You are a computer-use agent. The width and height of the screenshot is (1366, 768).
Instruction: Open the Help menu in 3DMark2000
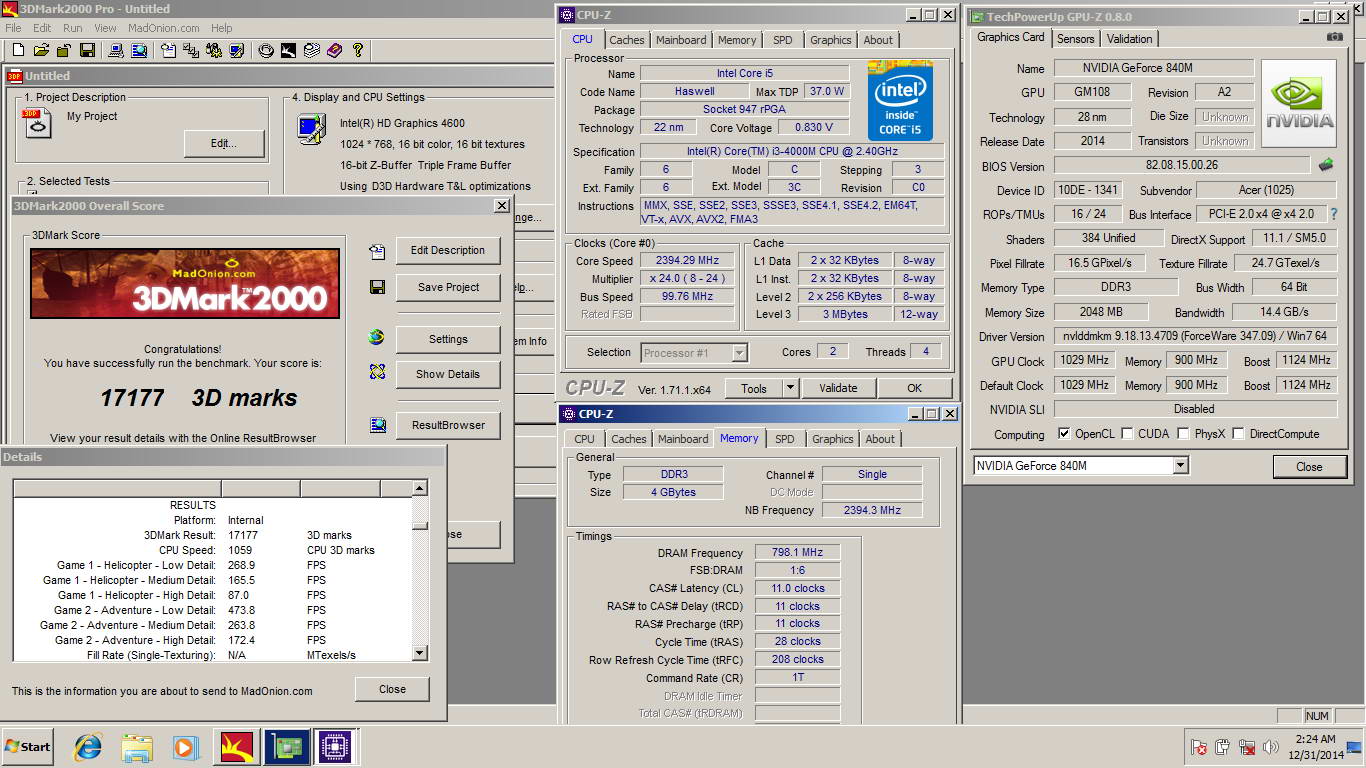[x=221, y=28]
